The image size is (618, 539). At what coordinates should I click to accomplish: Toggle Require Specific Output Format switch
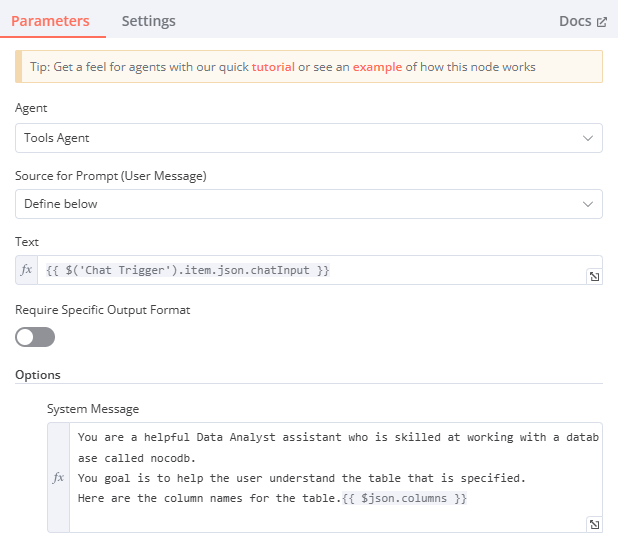tap(35, 337)
